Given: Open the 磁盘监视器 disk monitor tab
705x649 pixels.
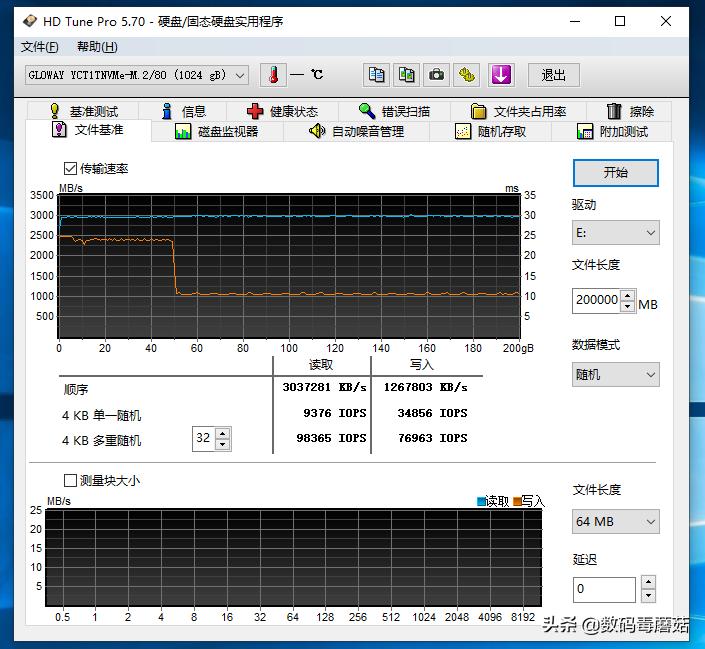Looking at the screenshot, I should (x=217, y=131).
